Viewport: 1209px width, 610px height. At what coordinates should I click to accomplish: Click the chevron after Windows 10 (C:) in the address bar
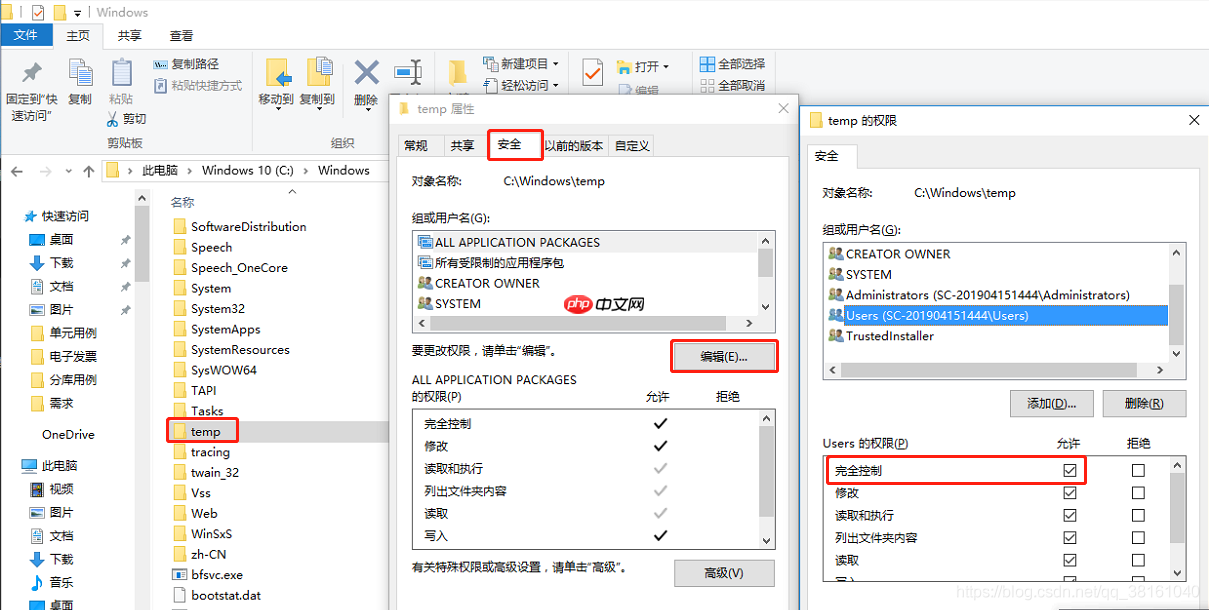tap(307, 171)
